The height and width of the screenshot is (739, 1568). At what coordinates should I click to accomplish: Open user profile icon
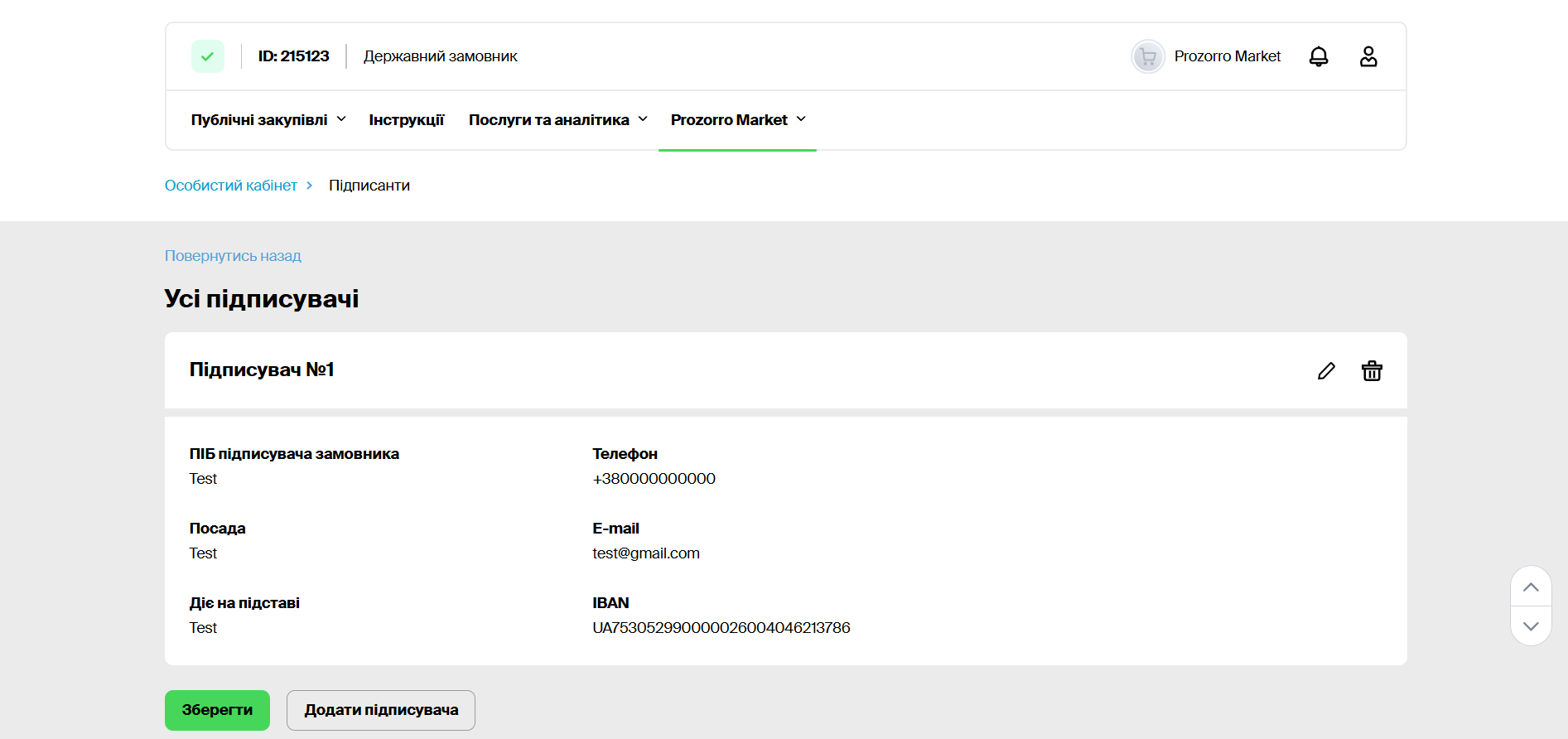1368,56
